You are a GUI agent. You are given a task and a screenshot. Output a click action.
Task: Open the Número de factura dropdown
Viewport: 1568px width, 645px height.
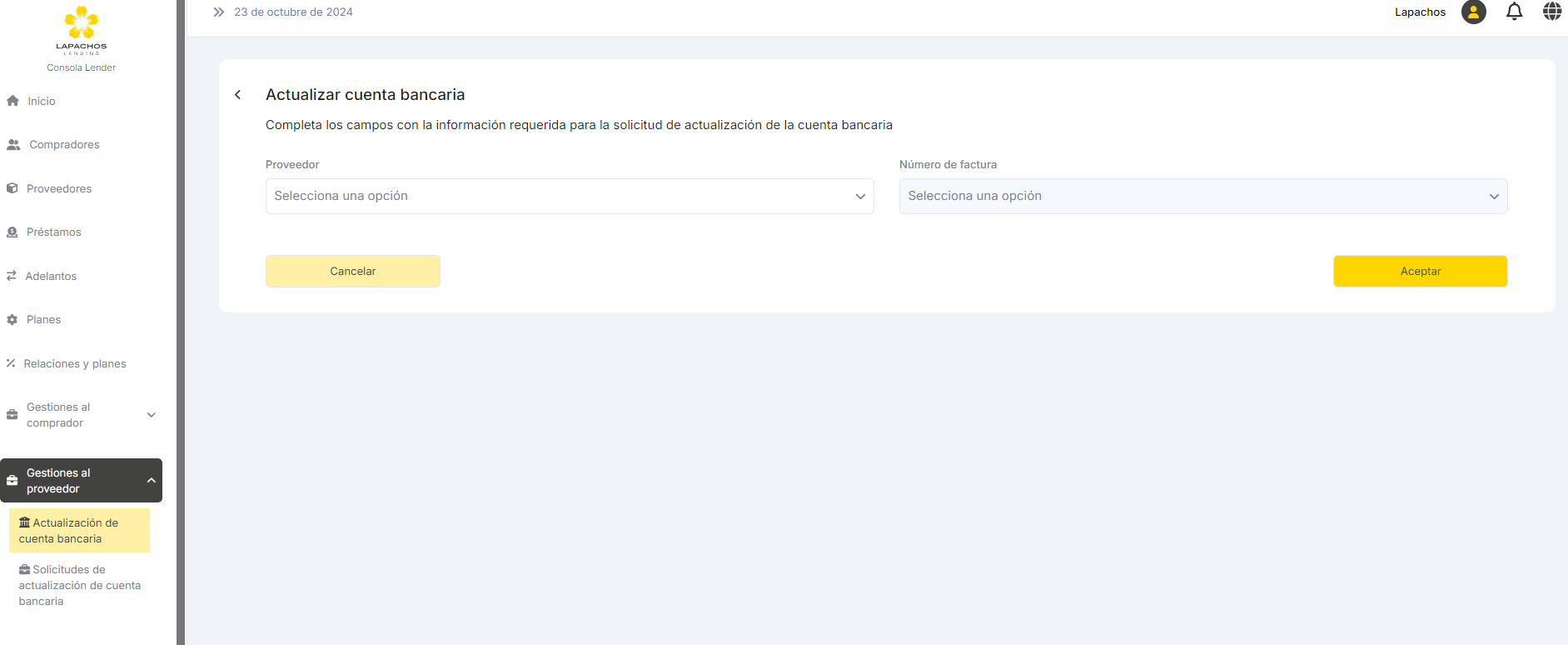(x=1202, y=197)
